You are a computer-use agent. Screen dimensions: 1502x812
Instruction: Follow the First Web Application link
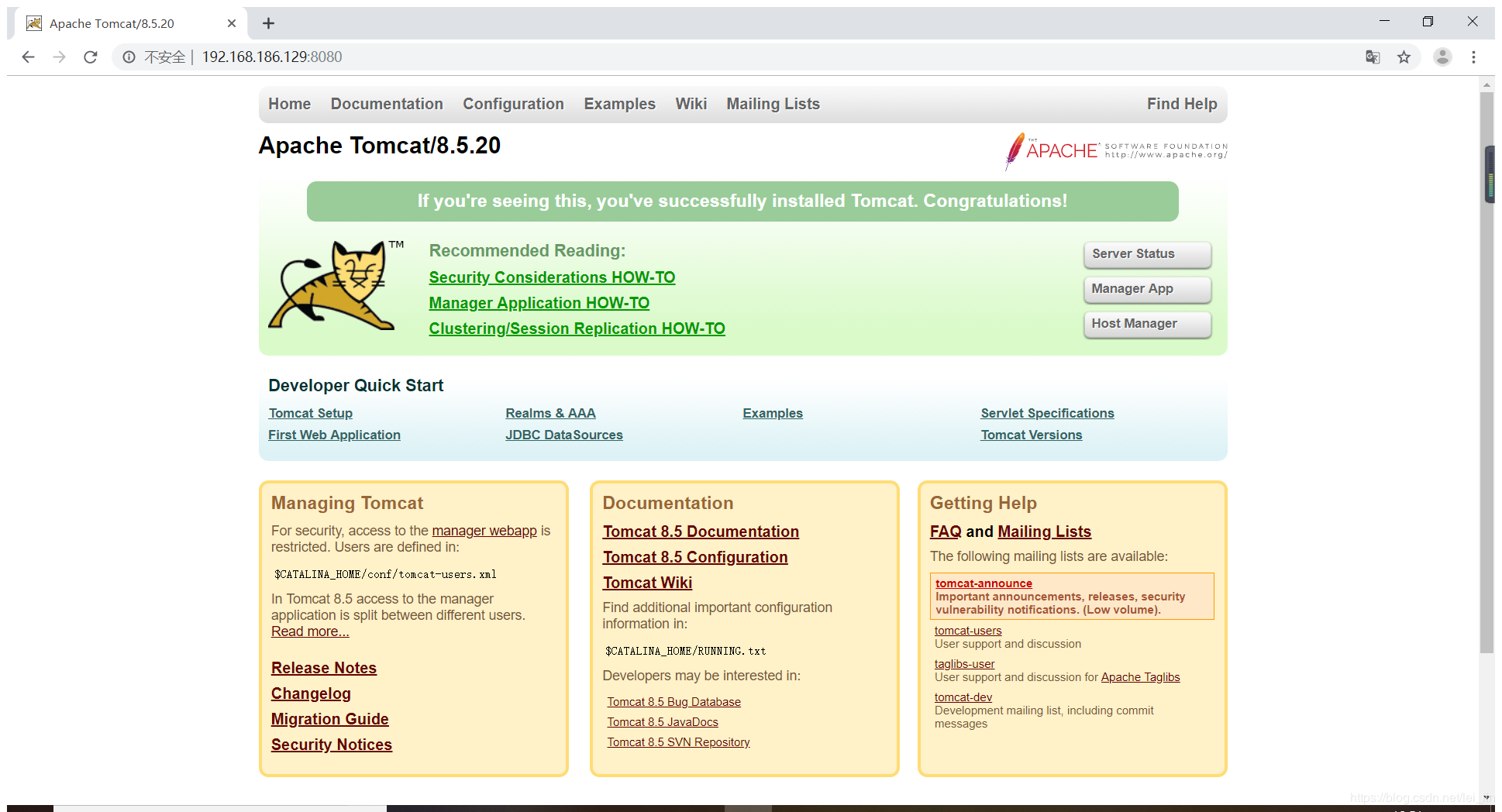coord(334,435)
